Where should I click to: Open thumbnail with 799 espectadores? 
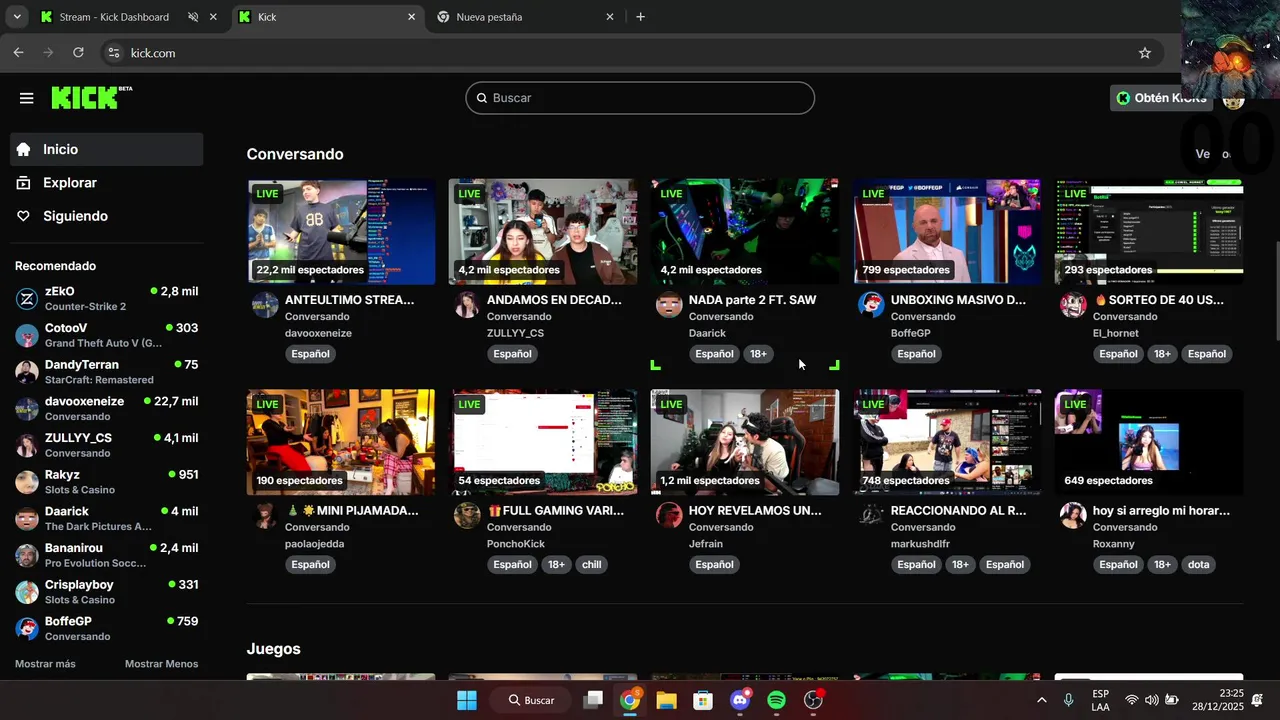[947, 232]
